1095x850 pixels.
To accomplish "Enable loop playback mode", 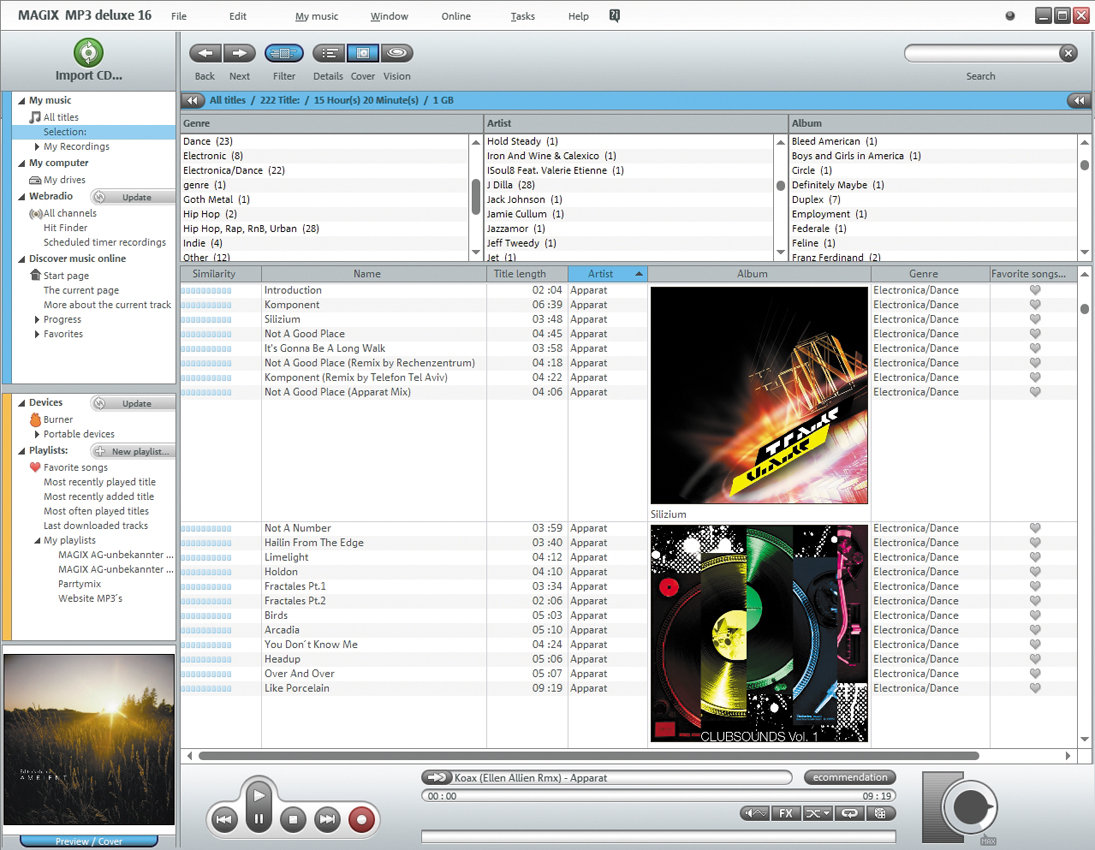I will 849,813.
